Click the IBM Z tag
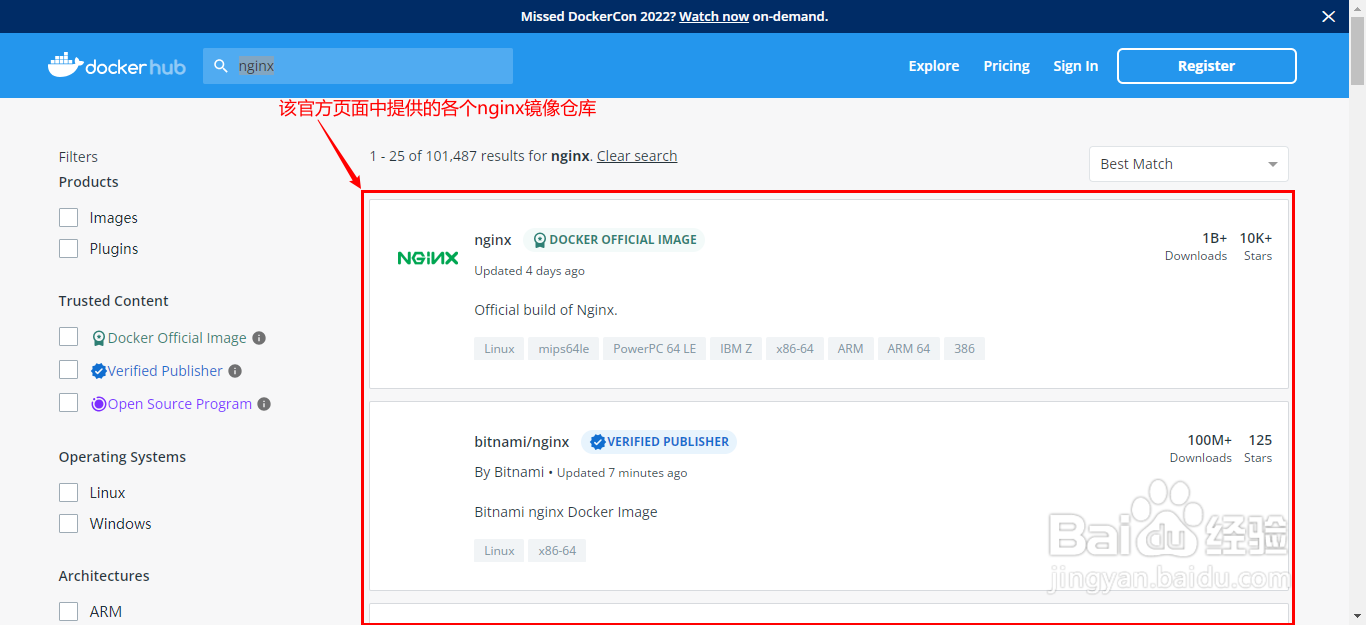Image resolution: width=1366 pixels, height=625 pixels. coord(736,349)
